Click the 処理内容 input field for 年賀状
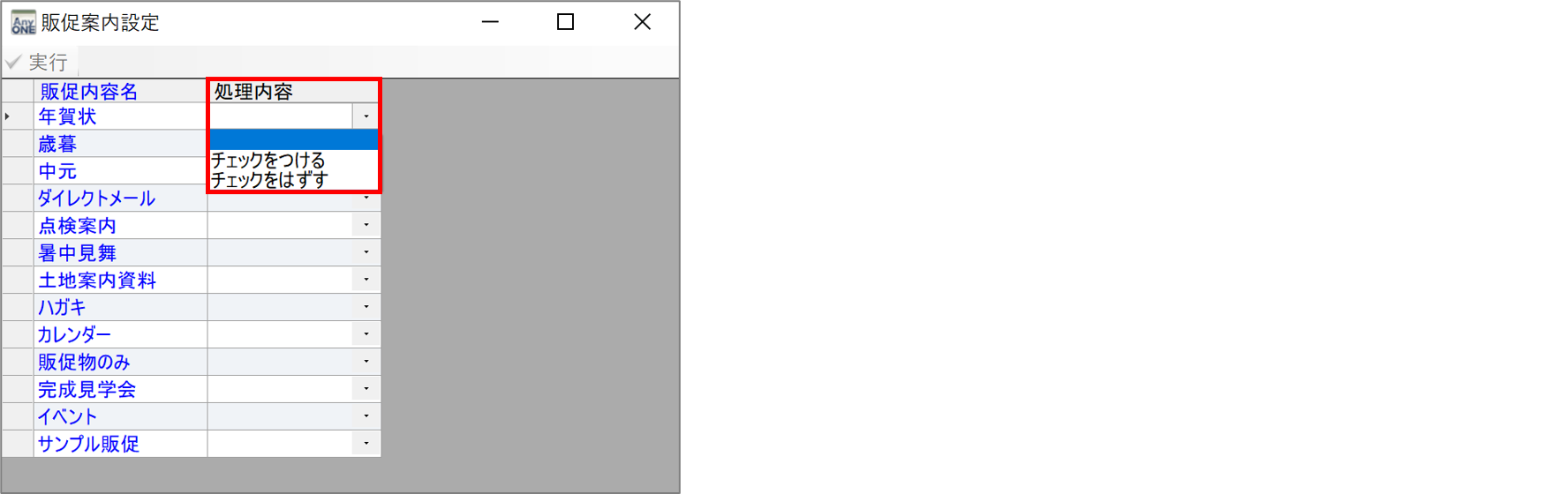The height and width of the screenshot is (494, 1568). pyautogui.click(x=281, y=116)
